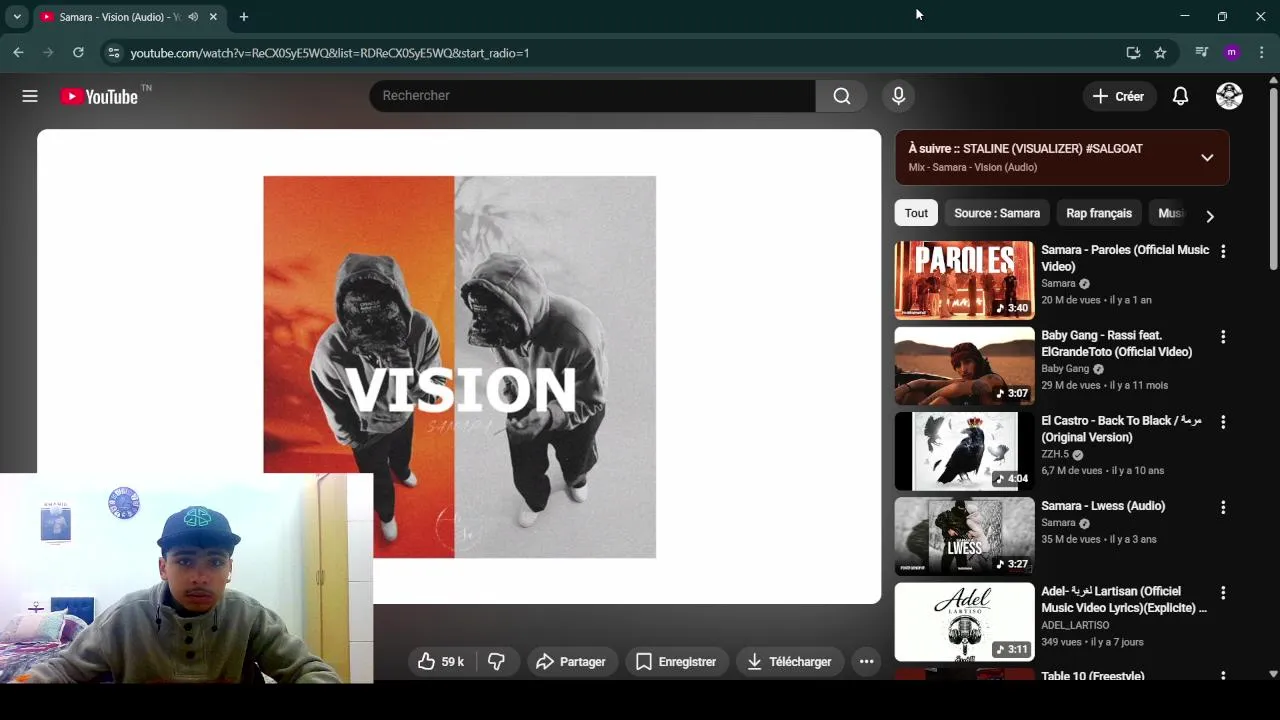1280x720 pixels.
Task: Open Baby Gang - Rassi thumbnail
Action: [x=964, y=365]
